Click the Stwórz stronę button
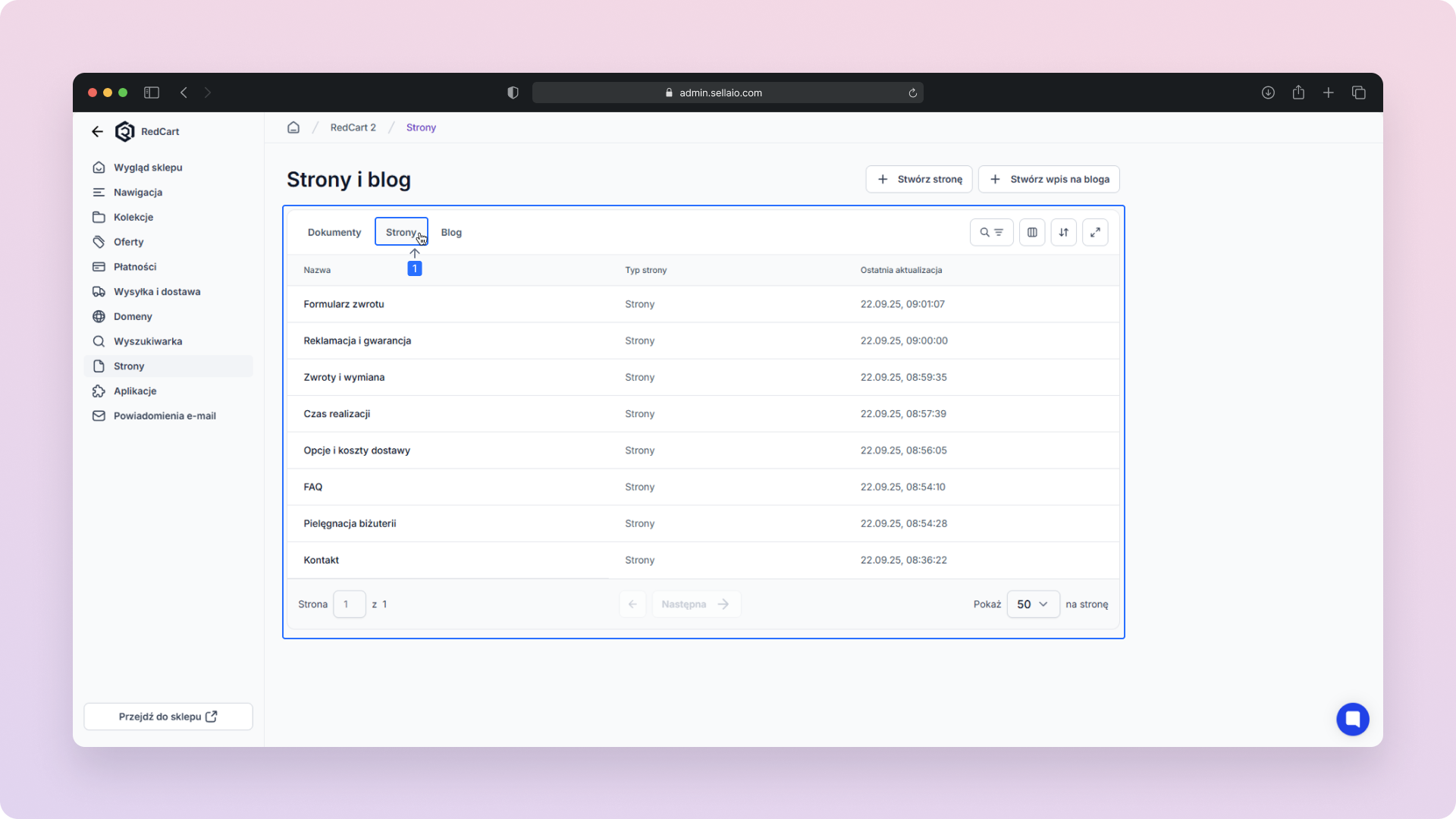The width and height of the screenshot is (1456, 819). [x=919, y=179]
